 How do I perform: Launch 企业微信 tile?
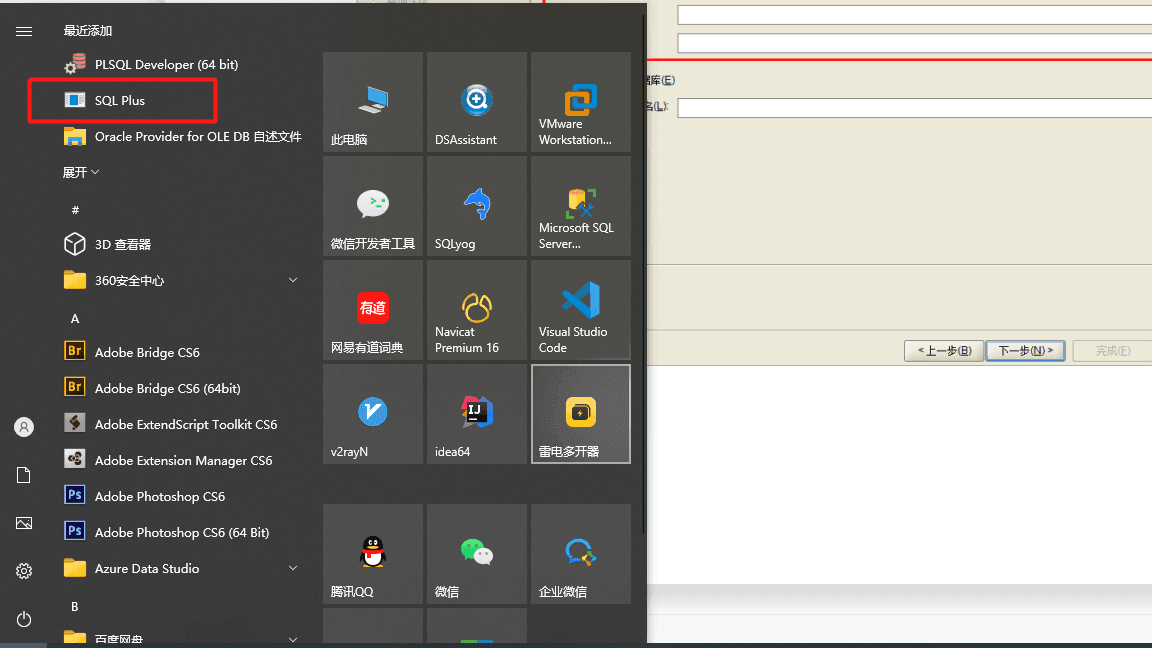pos(580,554)
